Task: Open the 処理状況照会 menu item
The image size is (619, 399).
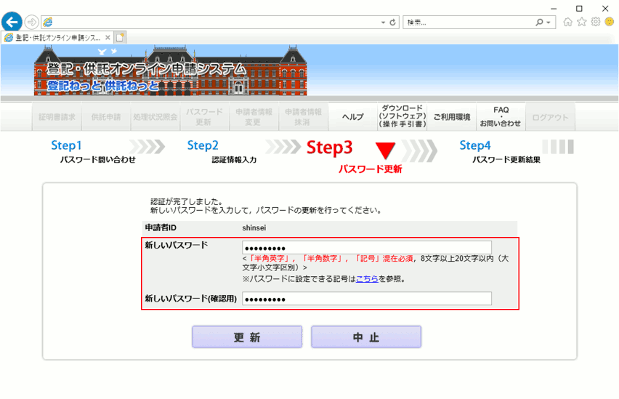Action: pos(155,117)
